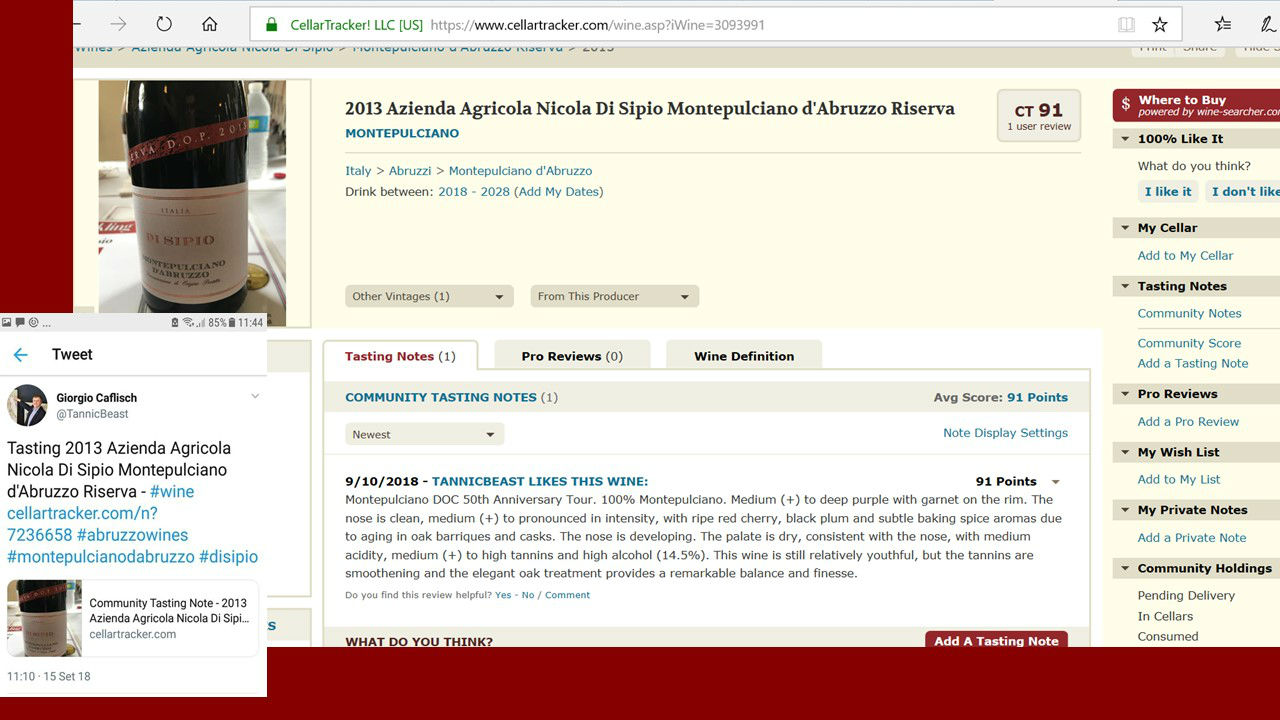Viewport: 1280px width, 720px height.
Task: Click the wine bottle photo
Action: pos(191,200)
